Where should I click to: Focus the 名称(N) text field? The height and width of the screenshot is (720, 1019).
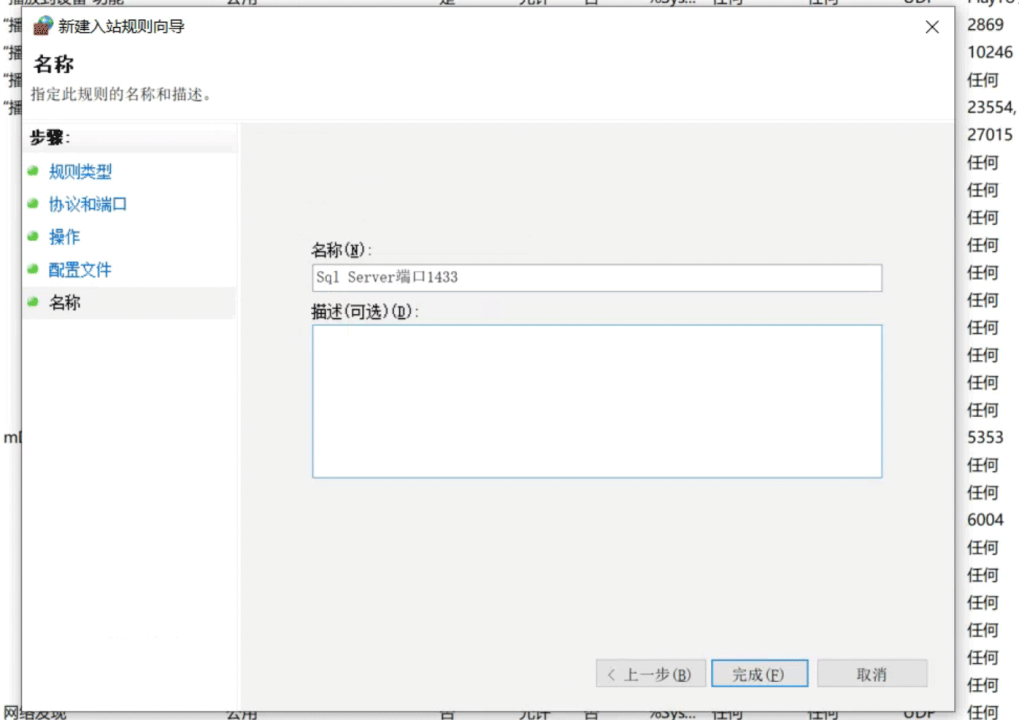click(597, 277)
